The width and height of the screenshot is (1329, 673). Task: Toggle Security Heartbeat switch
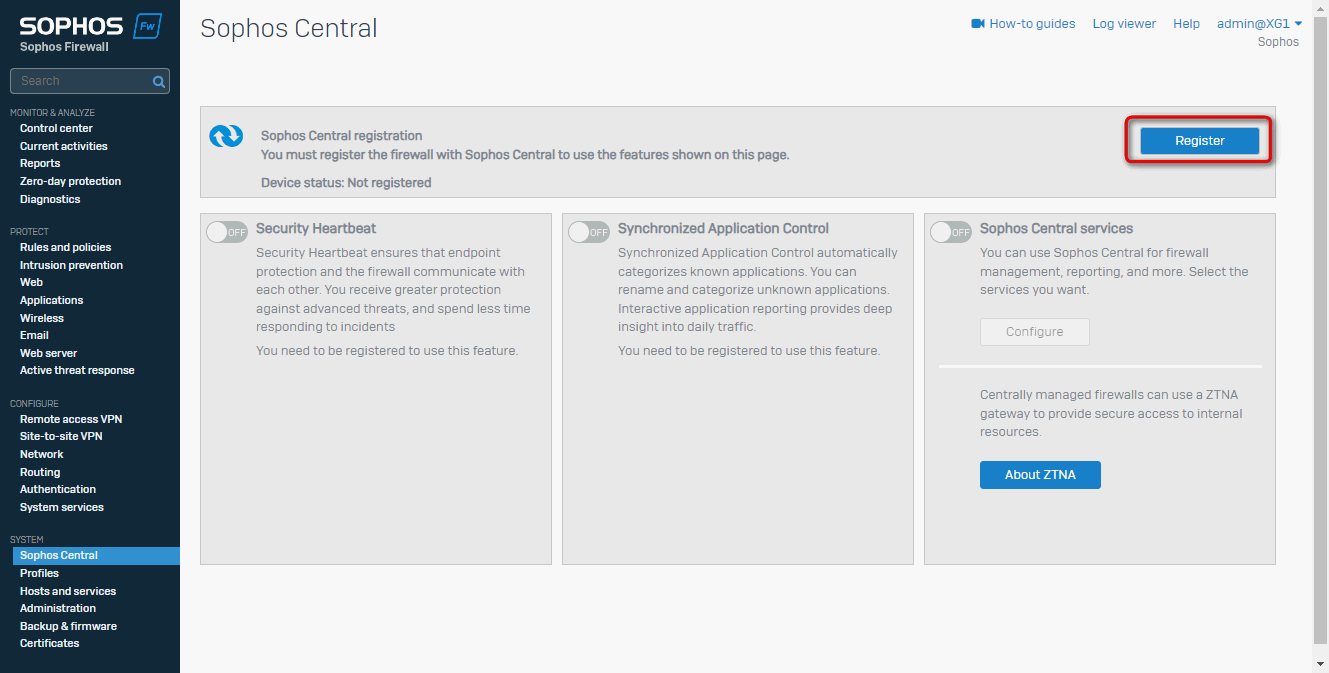point(226,232)
